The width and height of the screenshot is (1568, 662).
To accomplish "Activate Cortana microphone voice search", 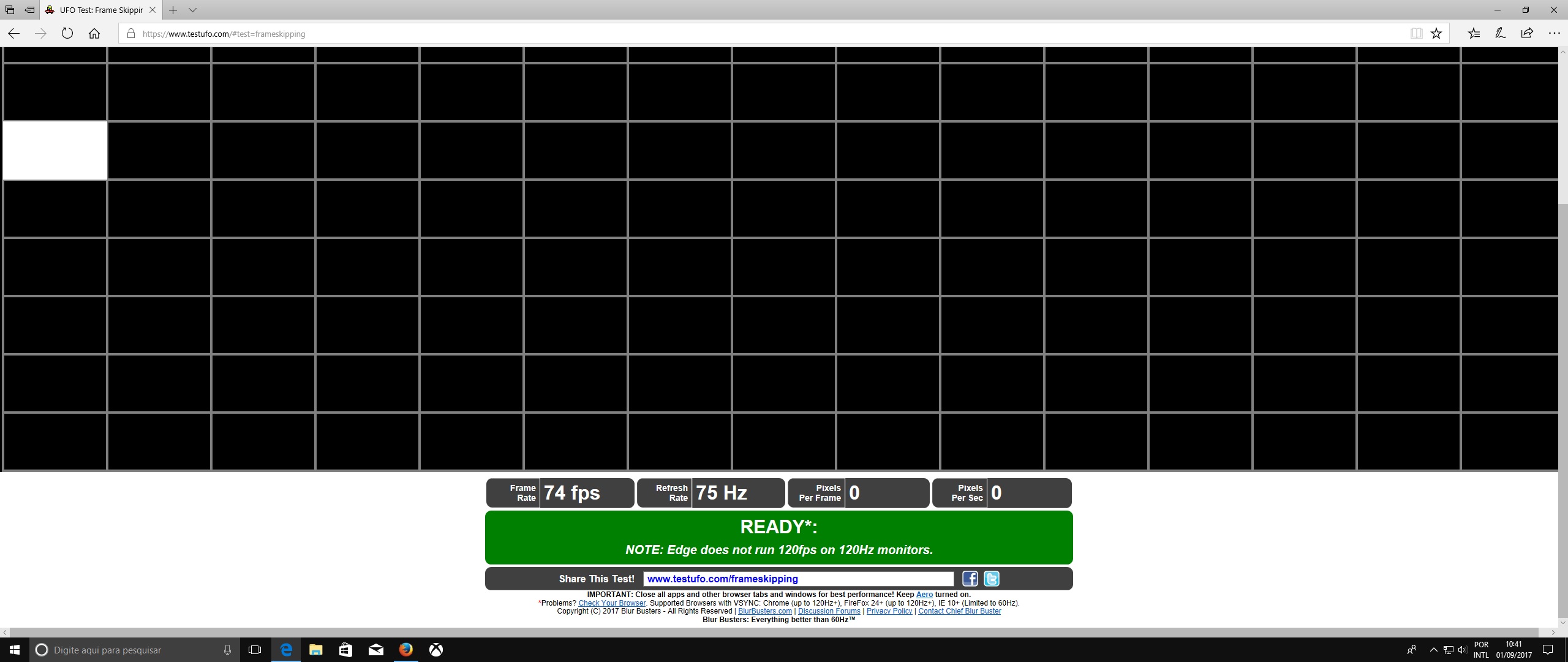I will pos(227,650).
